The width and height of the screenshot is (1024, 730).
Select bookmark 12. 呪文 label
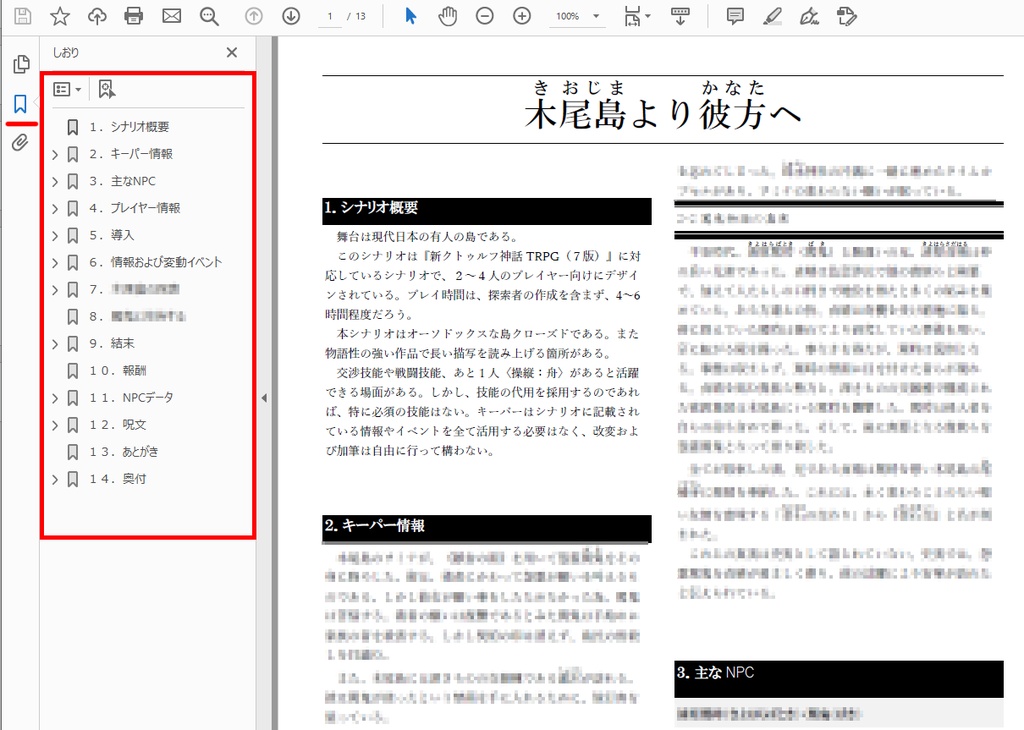pos(118,425)
